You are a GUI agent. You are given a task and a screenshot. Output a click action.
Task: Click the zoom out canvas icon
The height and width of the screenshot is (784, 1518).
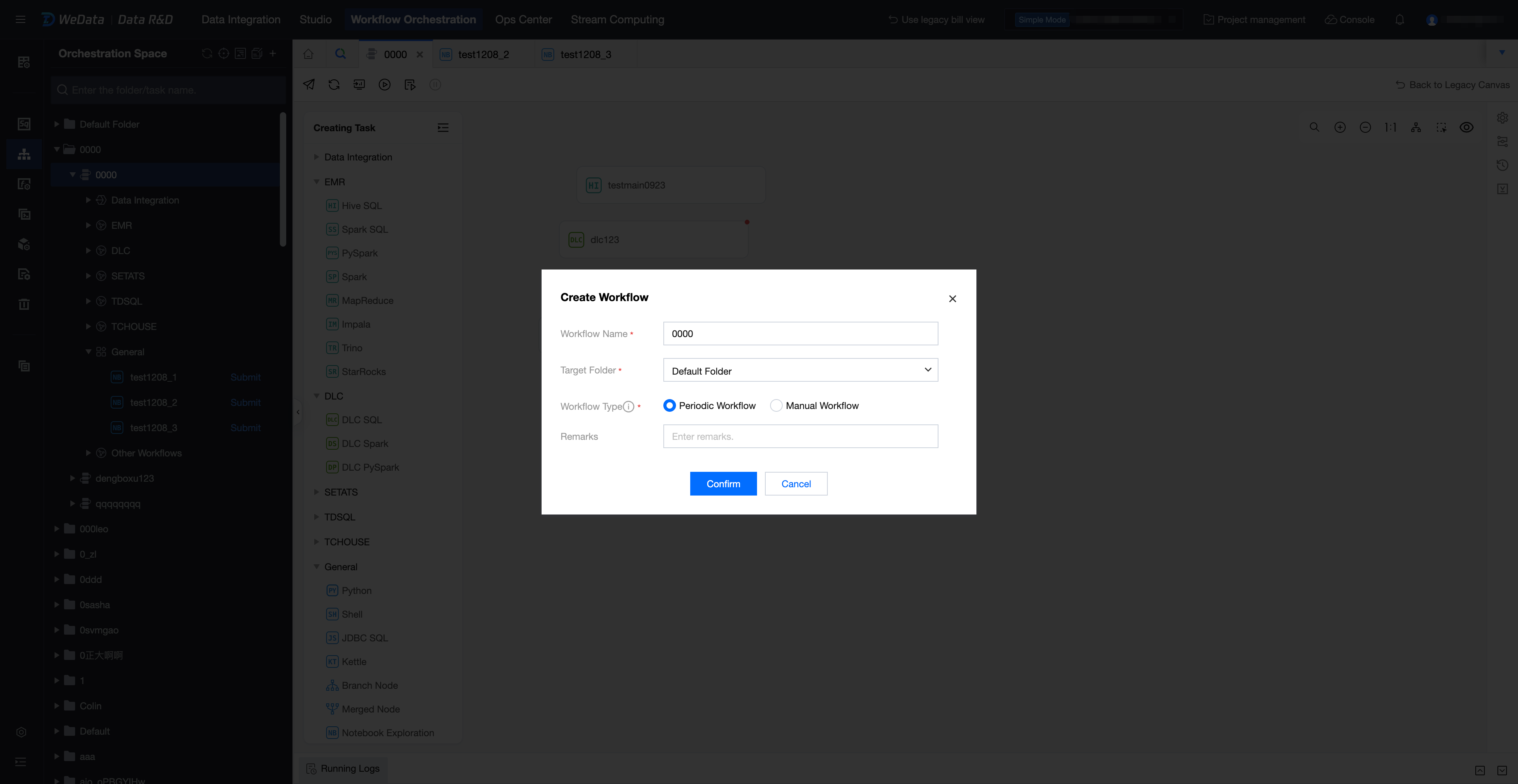(x=1365, y=127)
